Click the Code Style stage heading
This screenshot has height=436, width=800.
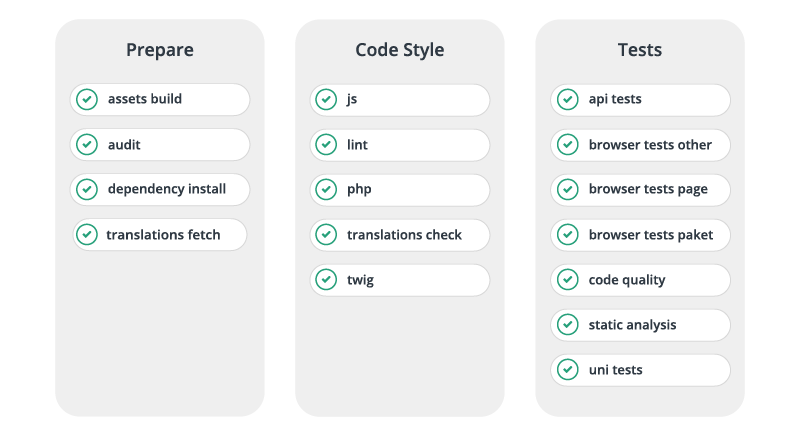[x=400, y=50]
